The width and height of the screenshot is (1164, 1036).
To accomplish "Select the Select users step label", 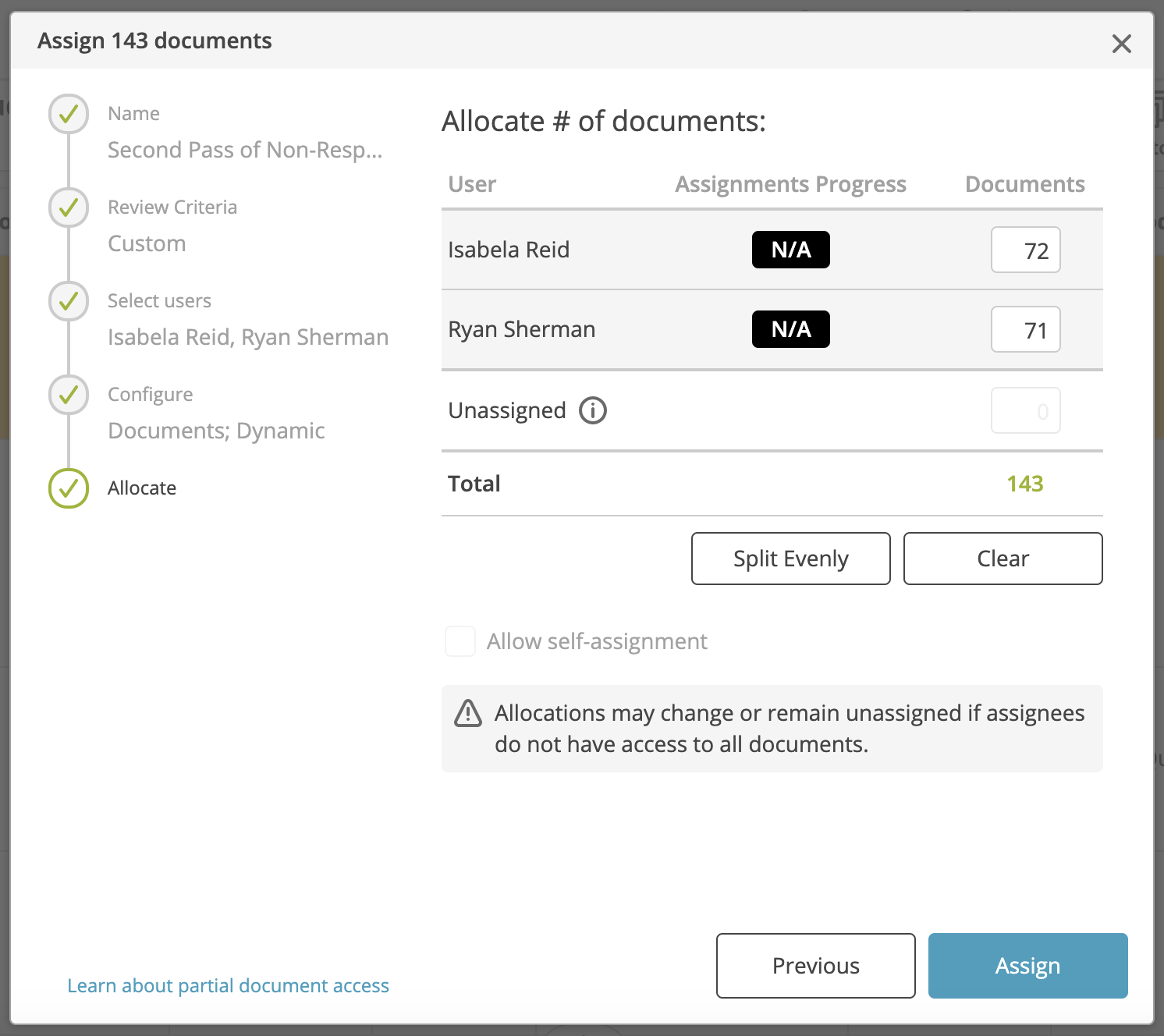I will [x=159, y=300].
